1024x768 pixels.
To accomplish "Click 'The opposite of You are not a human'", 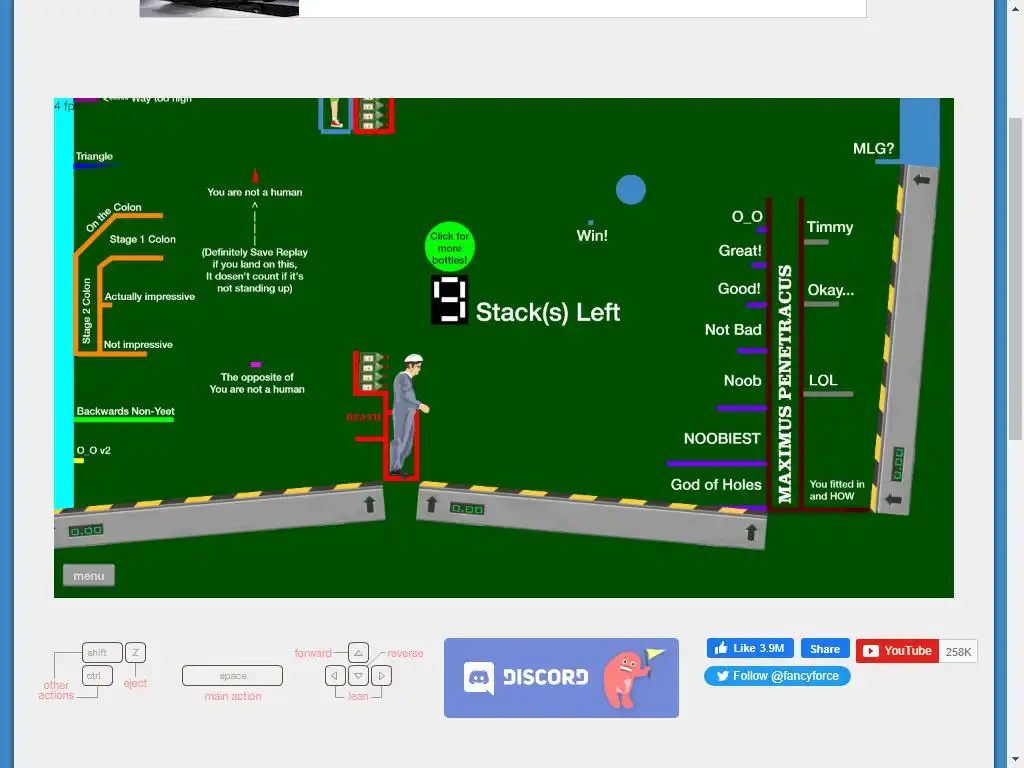I will point(257,383).
